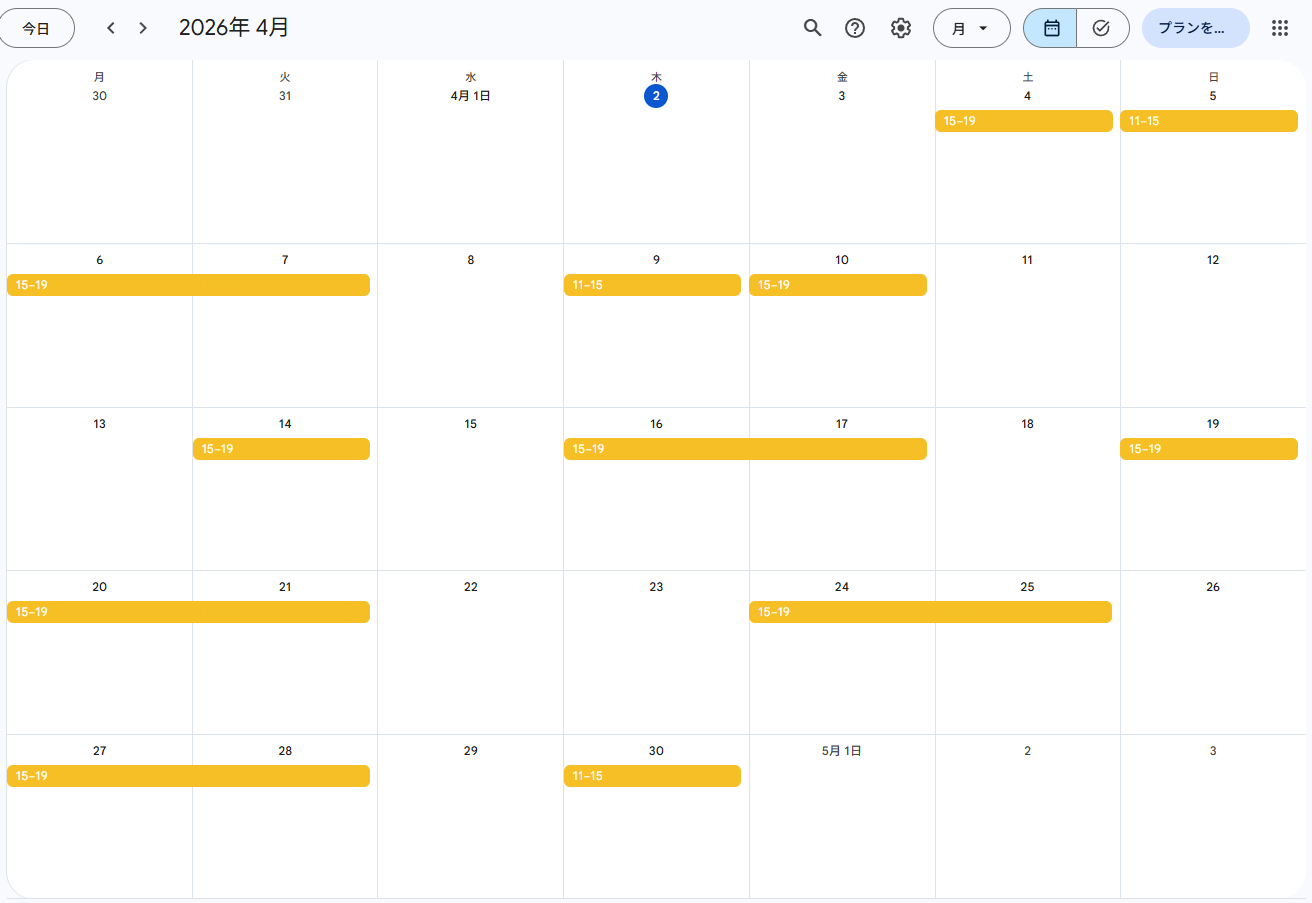Screen dimensions: 1312x903
Task: Open the 月 view dropdown
Action: [970, 28]
